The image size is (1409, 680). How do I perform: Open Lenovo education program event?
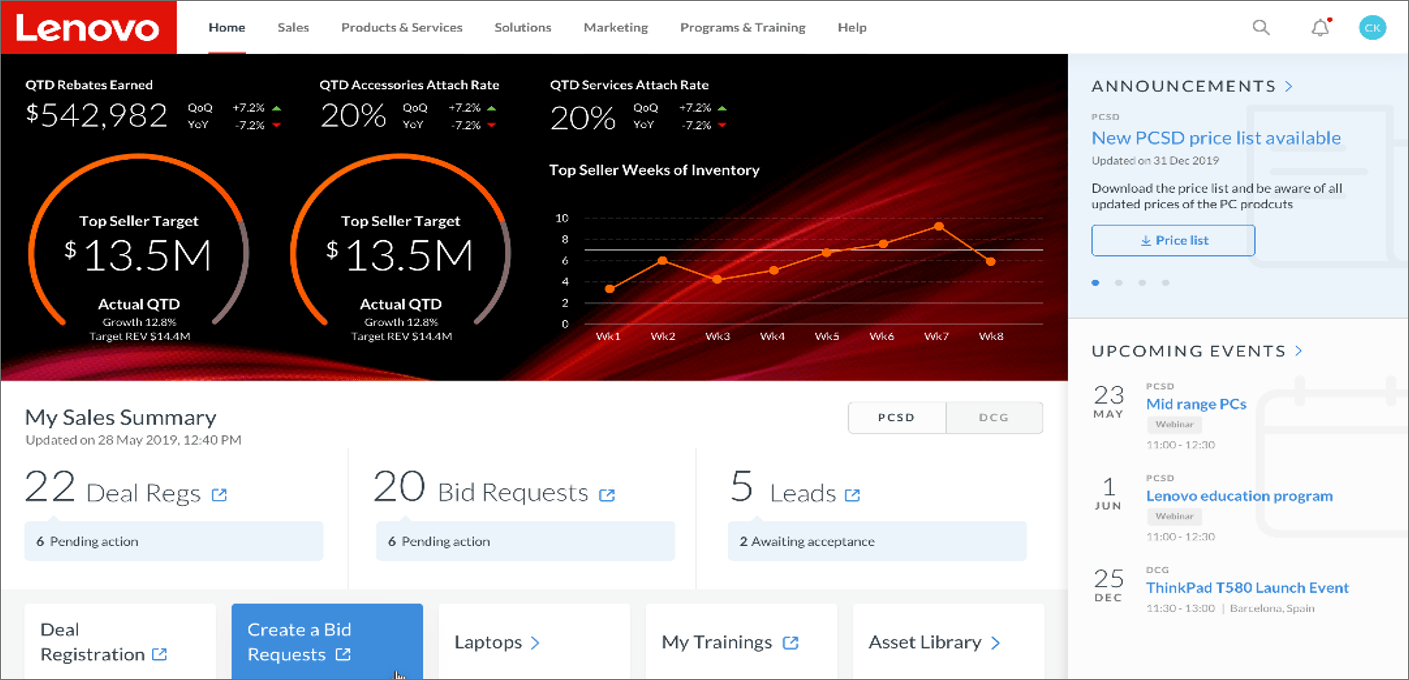point(1239,496)
